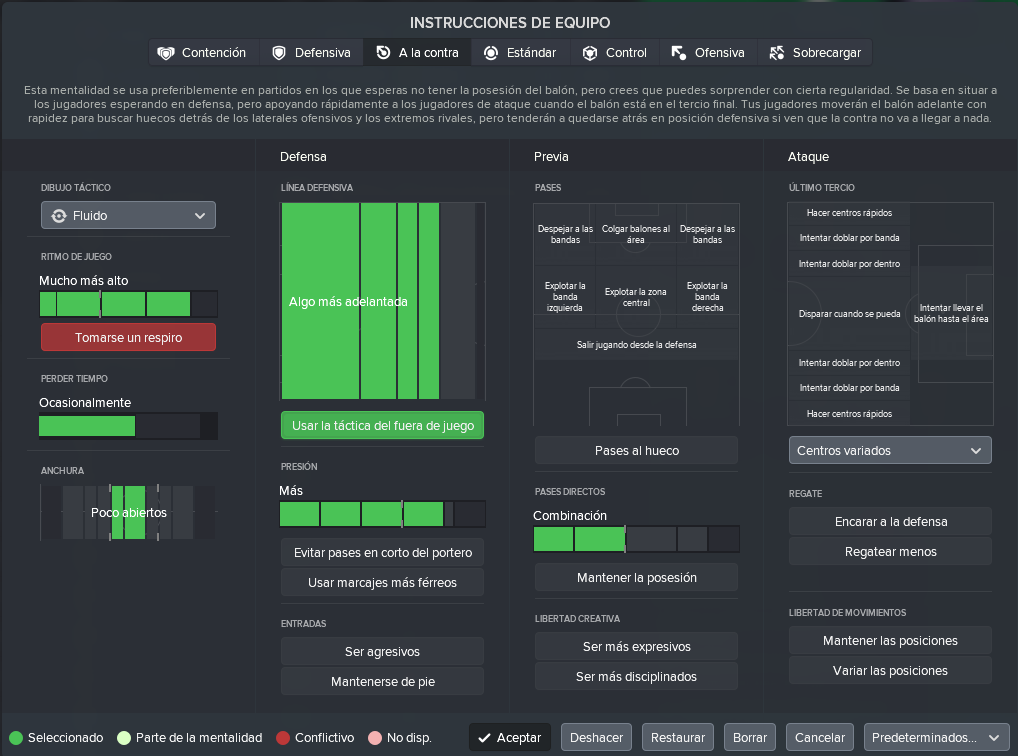Open the Dibujo táctico Fluido dropdown
The image size is (1018, 756).
(x=129, y=215)
